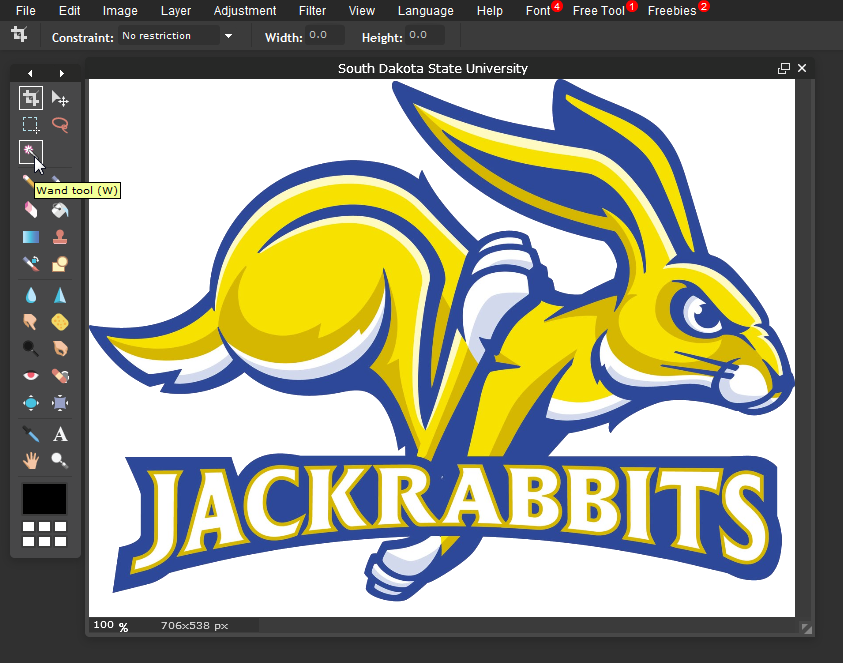Pick the Lasso tool

[x=60, y=125]
